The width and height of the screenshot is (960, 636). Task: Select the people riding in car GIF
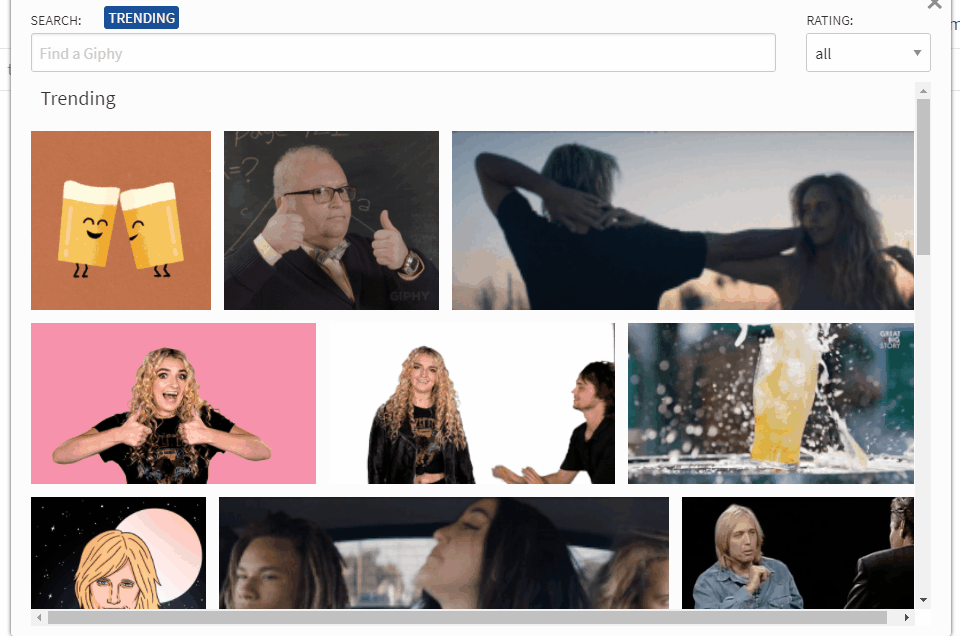tap(444, 553)
